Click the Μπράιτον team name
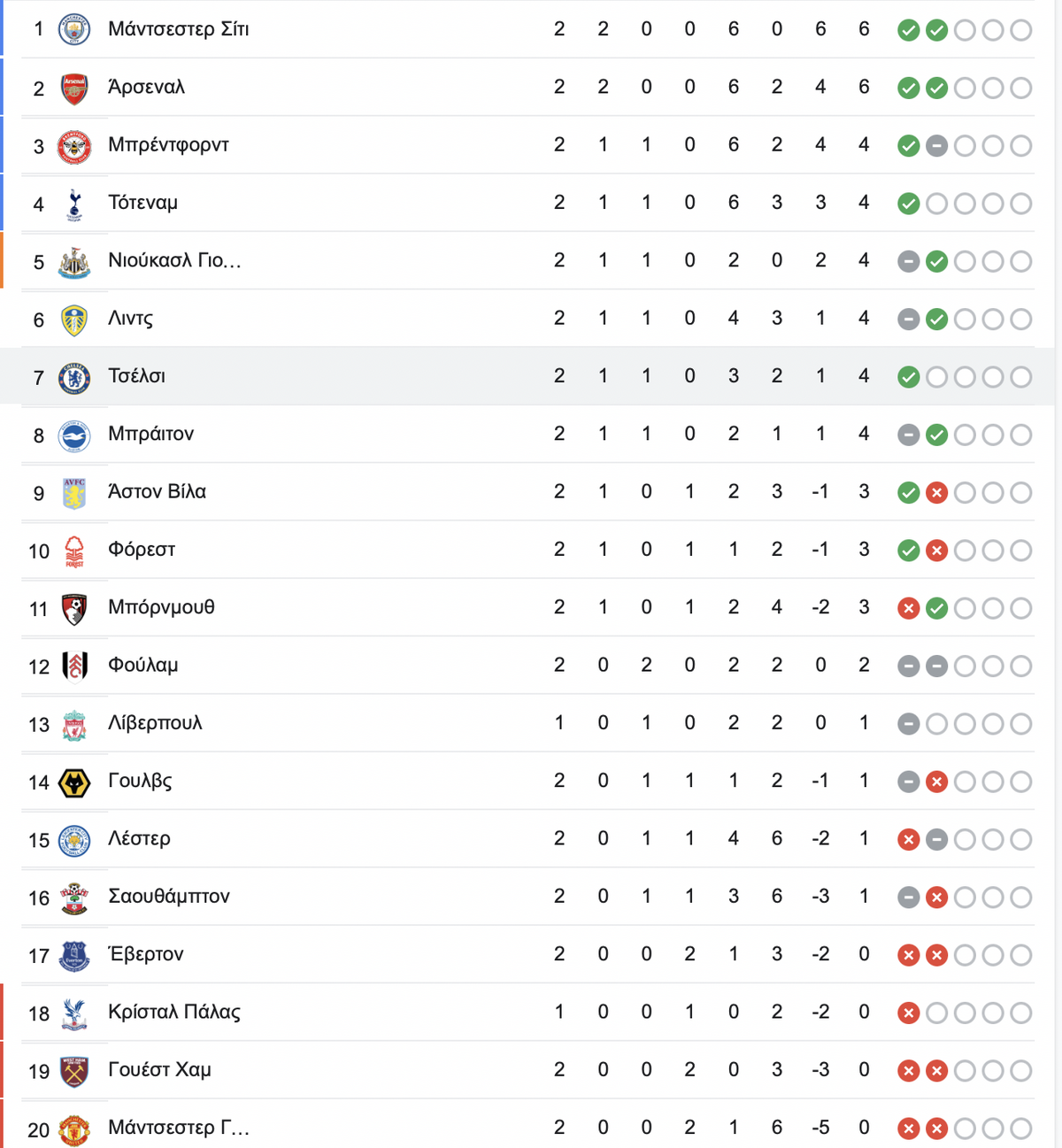This screenshot has width=1062, height=1148. pos(150,434)
